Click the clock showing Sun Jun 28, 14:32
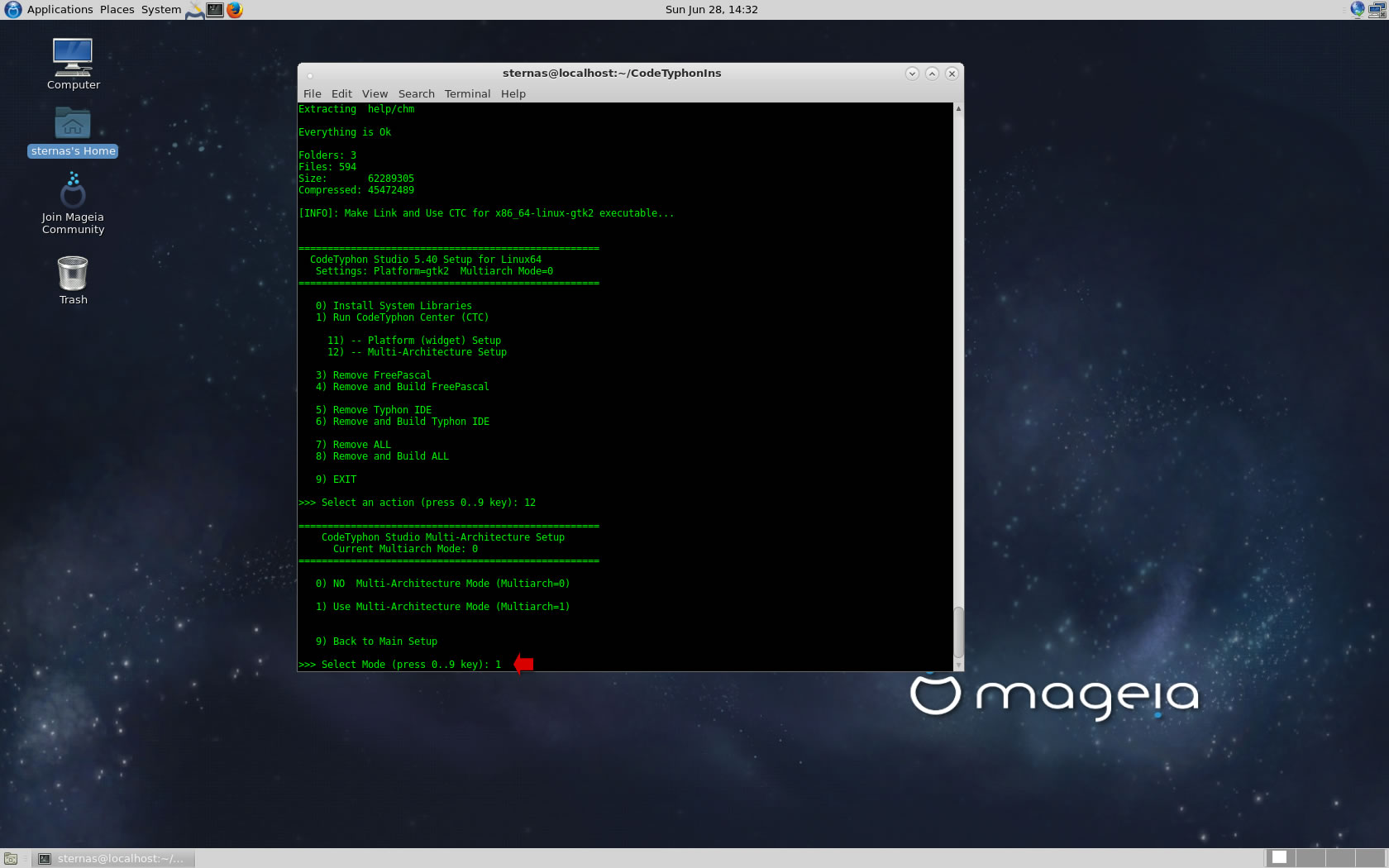 point(711,10)
